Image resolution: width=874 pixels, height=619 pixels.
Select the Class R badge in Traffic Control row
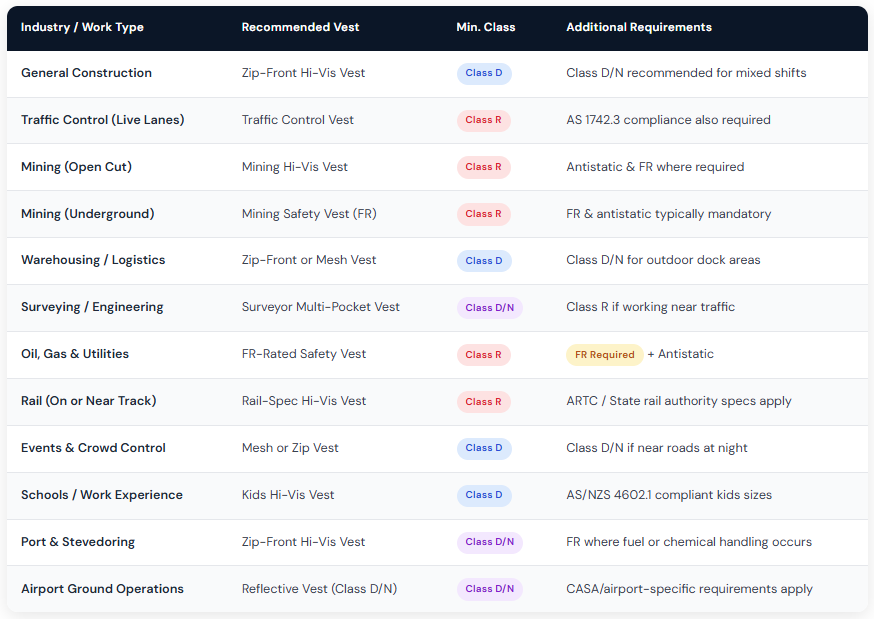pyautogui.click(x=484, y=120)
